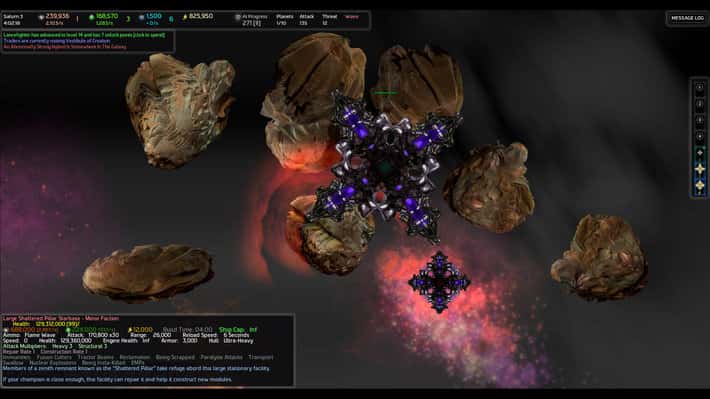Click the red 'Abnormally Strong' warning message

tap(65, 47)
